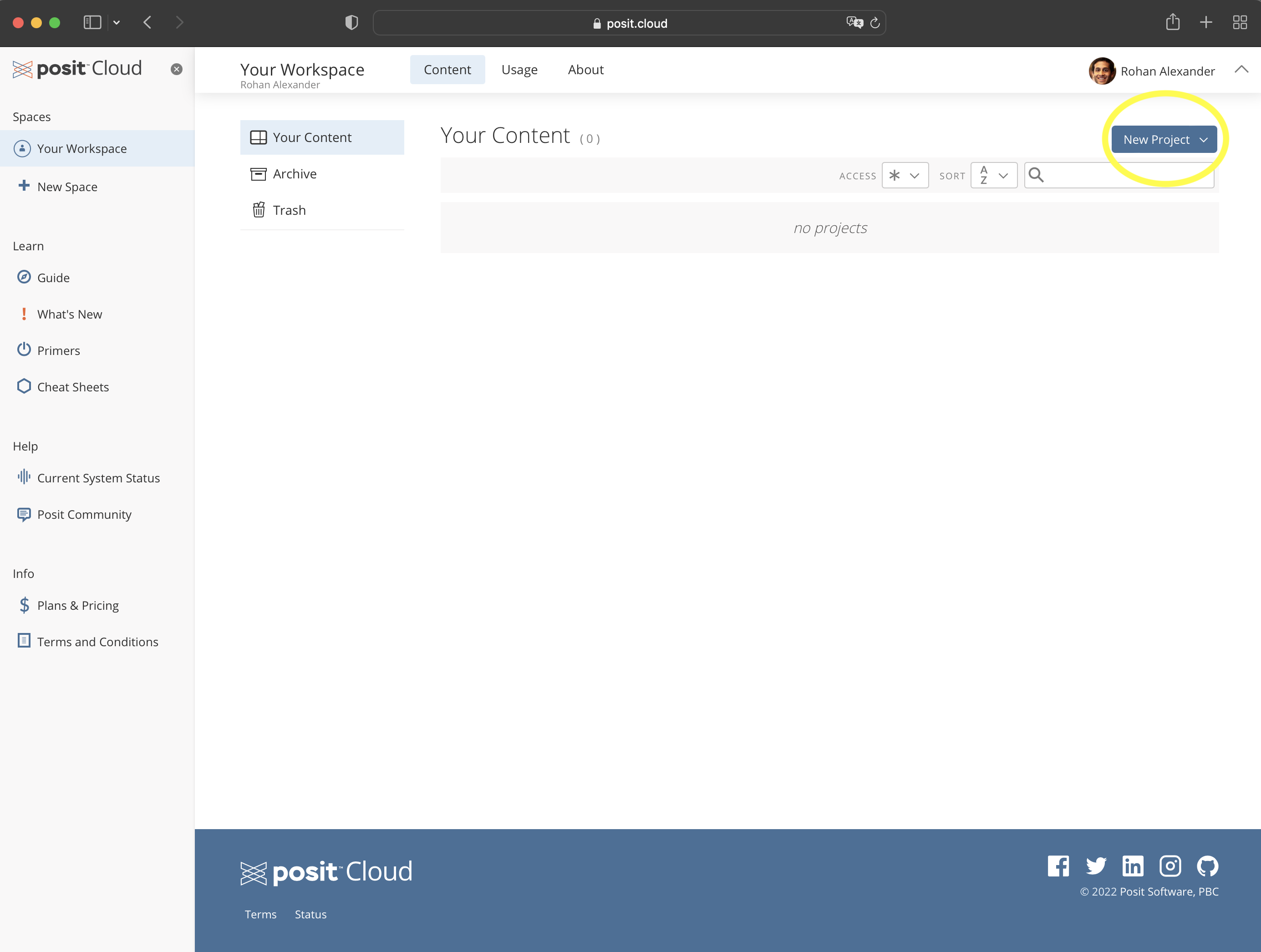Image resolution: width=1261 pixels, height=952 pixels.
Task: Click the New Space link
Action: pyautogui.click(x=67, y=187)
